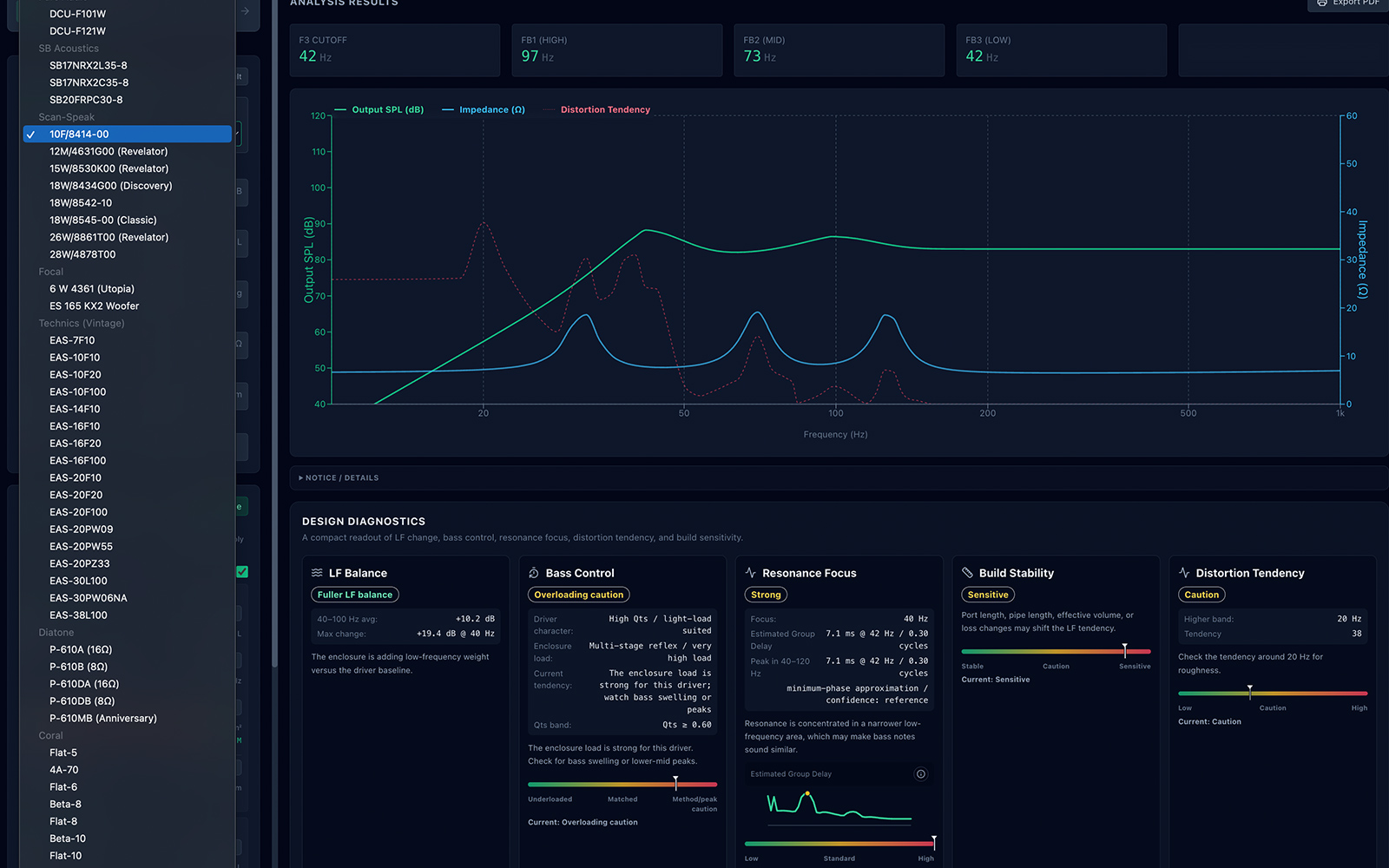Click the Resonance Focus pulse icon
This screenshot has width=1389, height=868.
751,573
